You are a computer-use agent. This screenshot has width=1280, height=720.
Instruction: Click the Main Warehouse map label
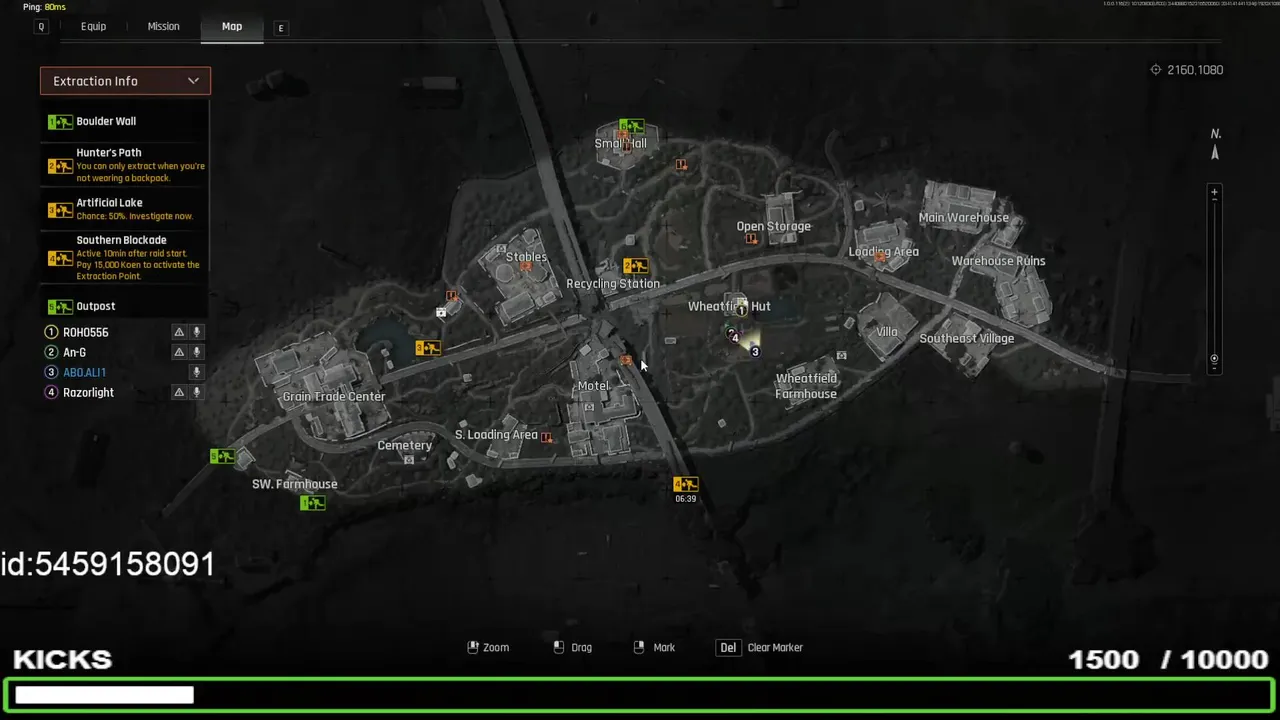pos(964,218)
